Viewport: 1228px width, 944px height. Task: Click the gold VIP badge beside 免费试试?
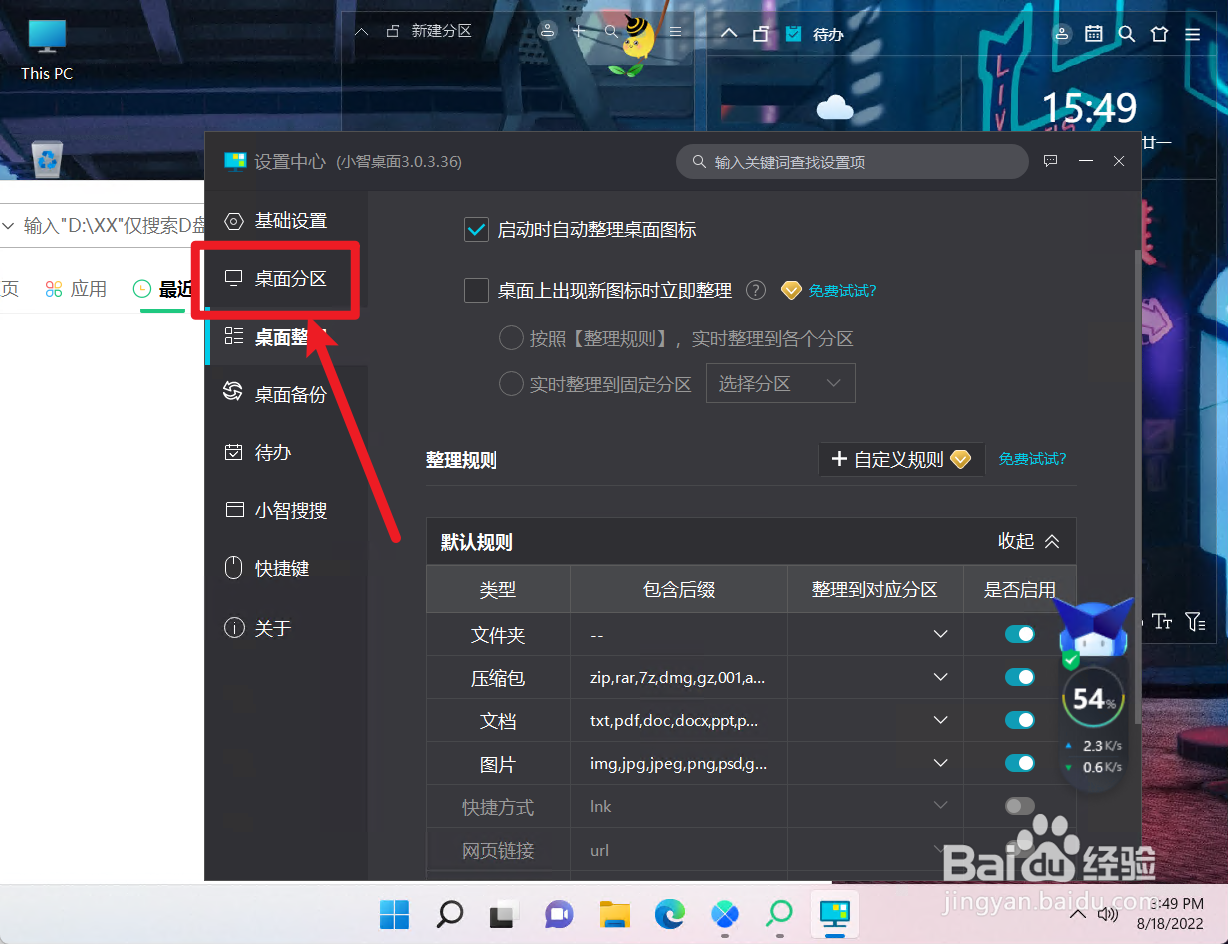[791, 291]
